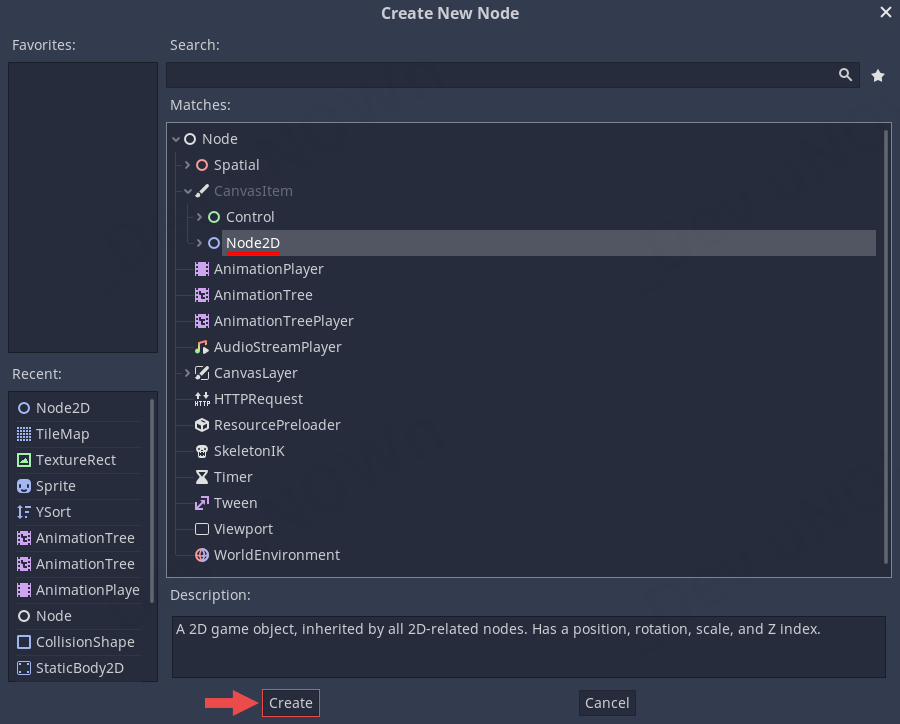Click the AnimationTree icon in Matches tree
Image resolution: width=900 pixels, height=724 pixels.
pos(202,295)
